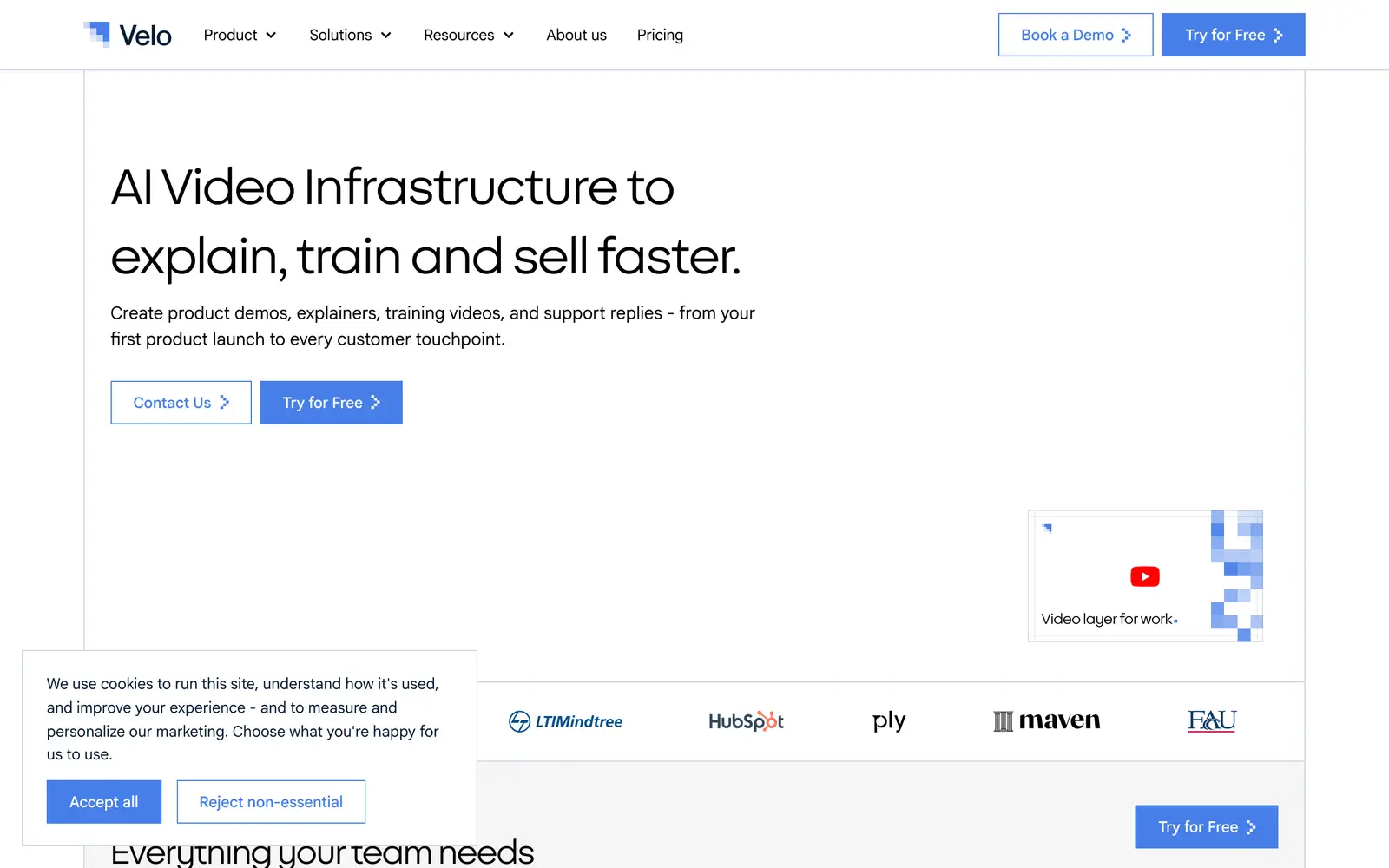Click the LTIMindtree logo
The height and width of the screenshot is (868, 1389).
pos(565,721)
